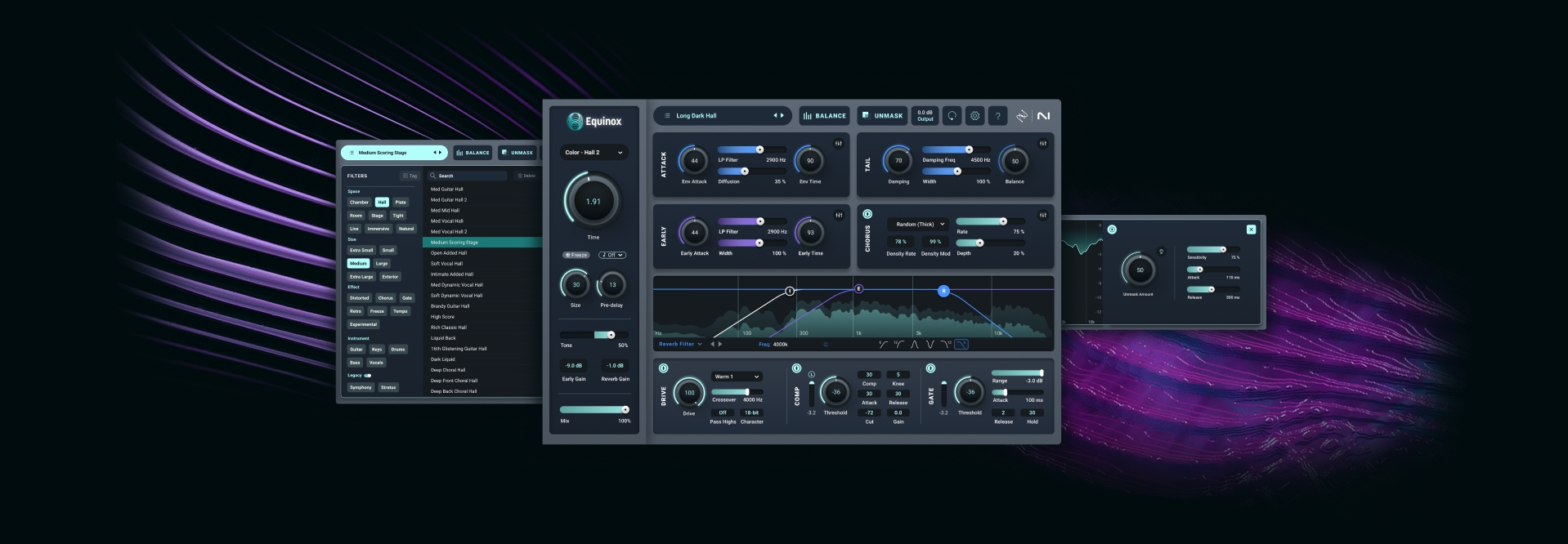Toggle the Chorus power button
1568x544 pixels.
tap(867, 214)
